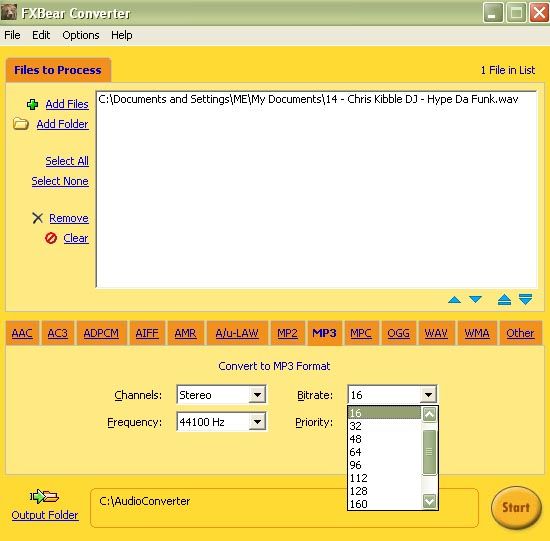Switch to the AMR format tab
The width and height of the screenshot is (550, 541).
coord(185,333)
